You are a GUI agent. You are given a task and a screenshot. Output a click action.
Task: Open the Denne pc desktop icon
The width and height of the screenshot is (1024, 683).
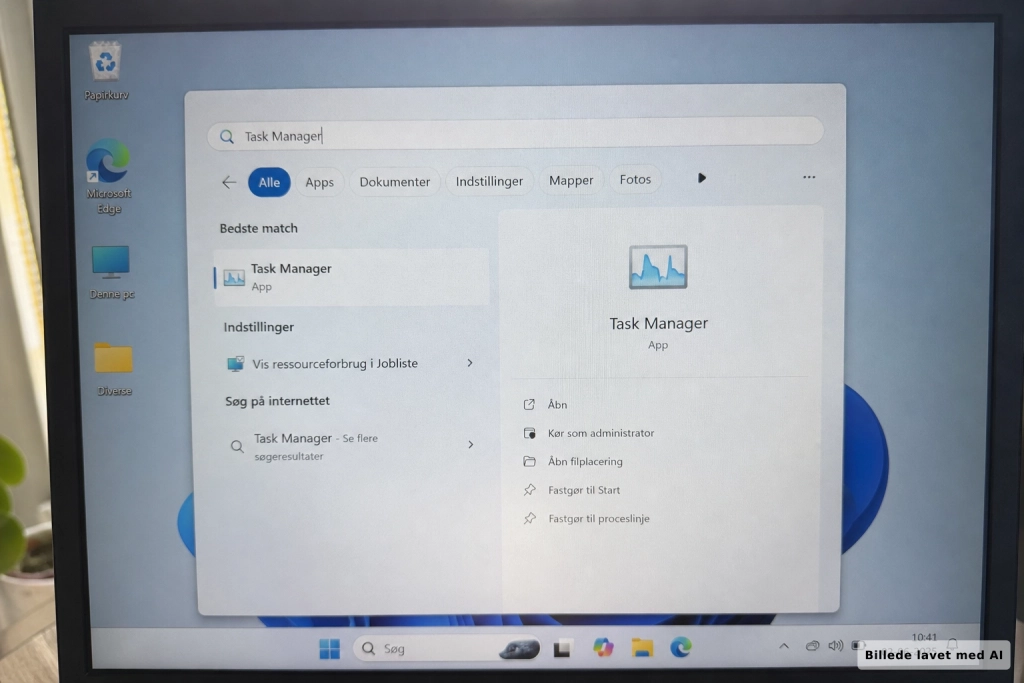point(111,272)
